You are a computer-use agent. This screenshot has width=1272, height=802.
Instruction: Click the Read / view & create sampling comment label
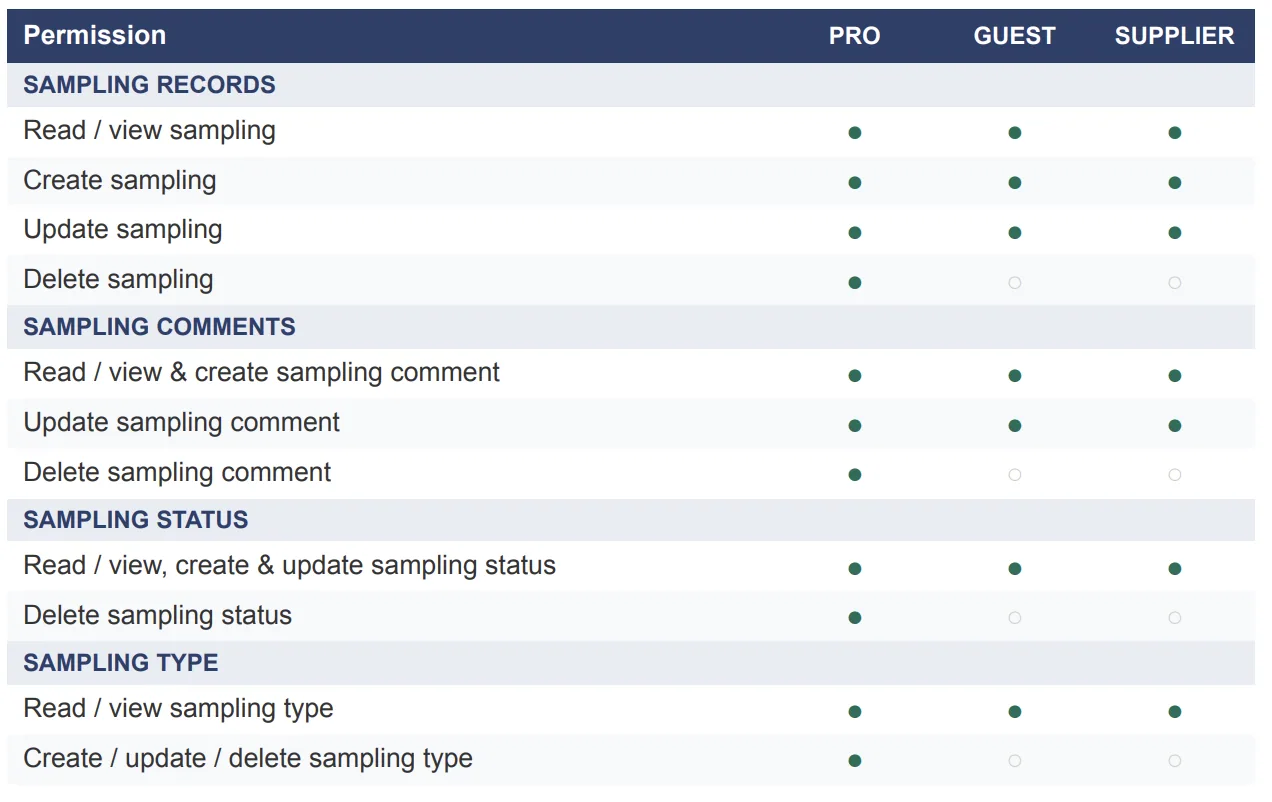tap(261, 373)
